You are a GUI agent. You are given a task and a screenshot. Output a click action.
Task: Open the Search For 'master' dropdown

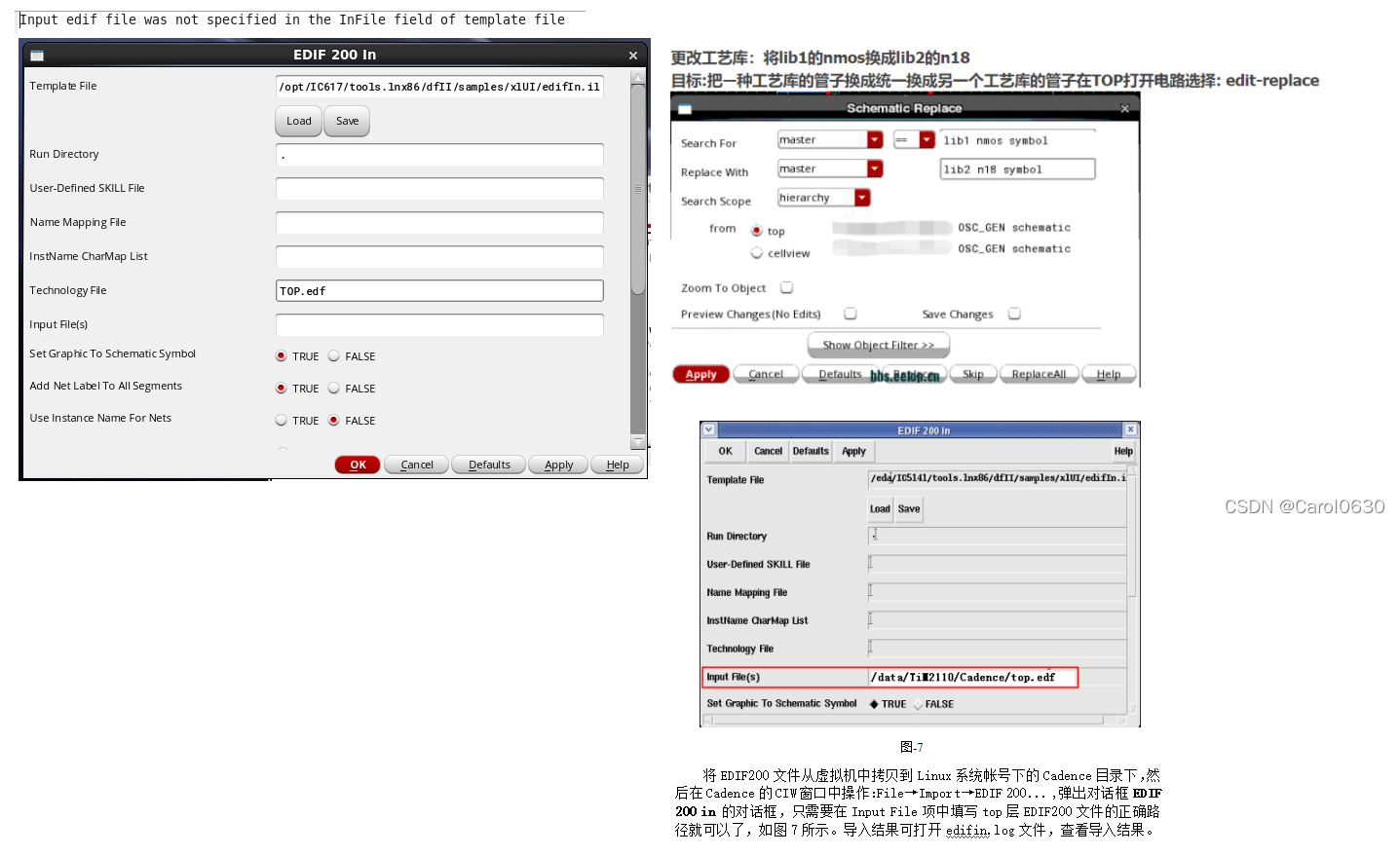coord(875,140)
